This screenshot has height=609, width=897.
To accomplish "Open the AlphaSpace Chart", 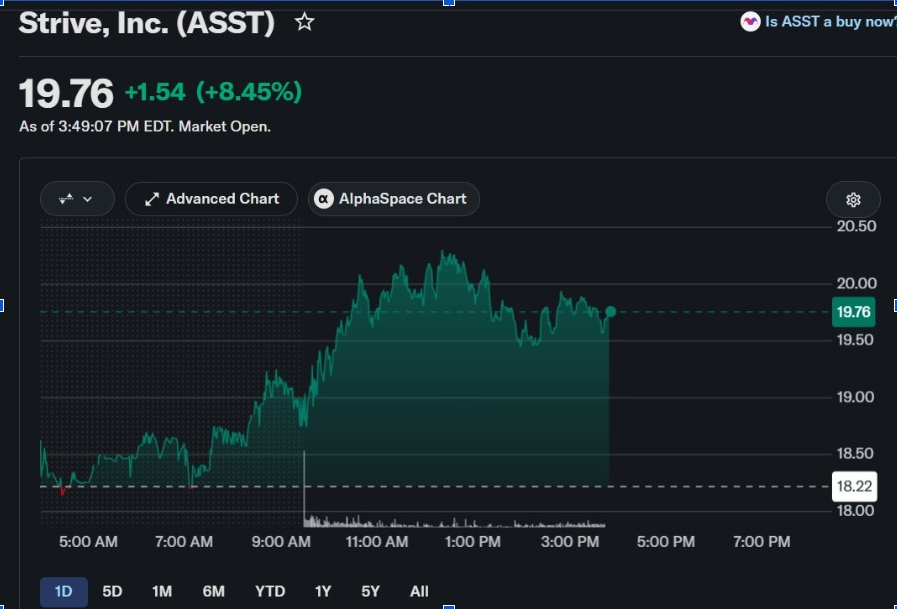I will (394, 199).
